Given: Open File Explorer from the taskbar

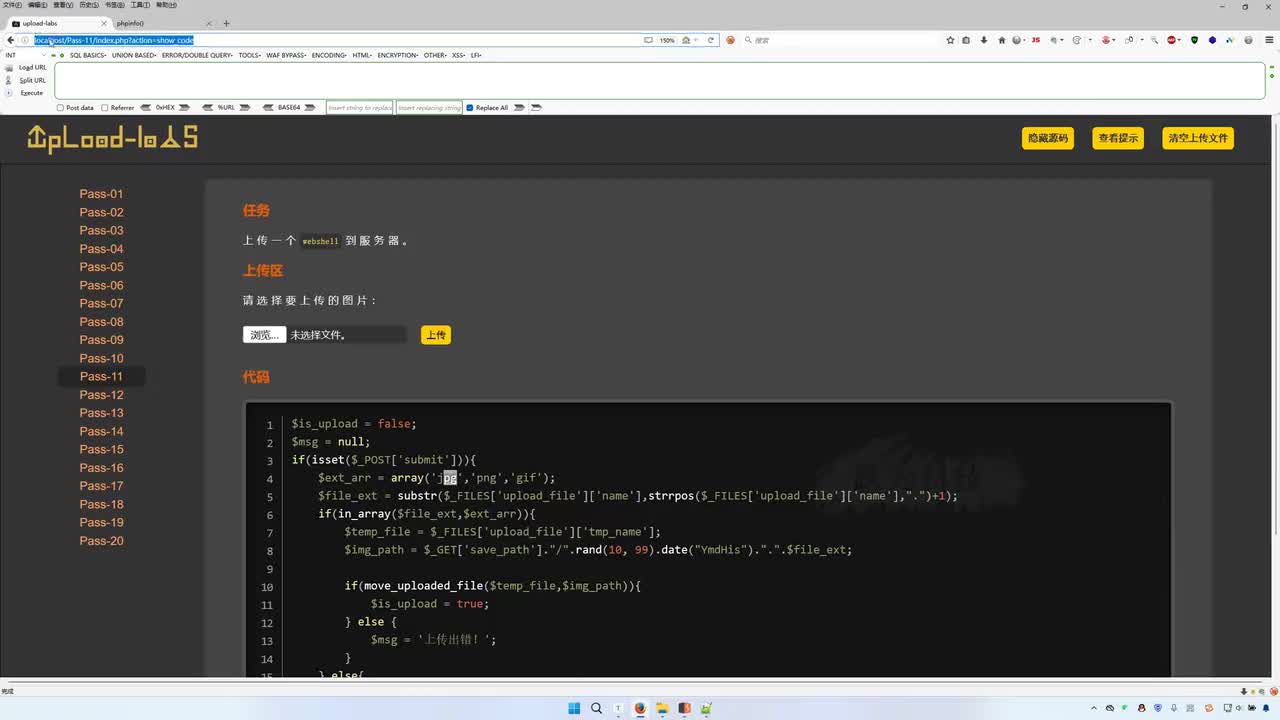Looking at the screenshot, I should pyautogui.click(x=662, y=708).
